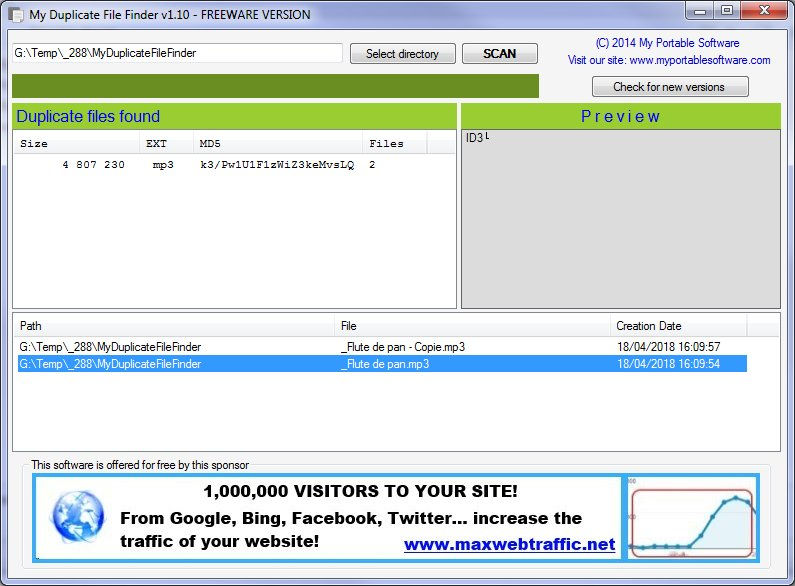Click the Path column header
This screenshot has height=586, width=795.
tap(174, 326)
